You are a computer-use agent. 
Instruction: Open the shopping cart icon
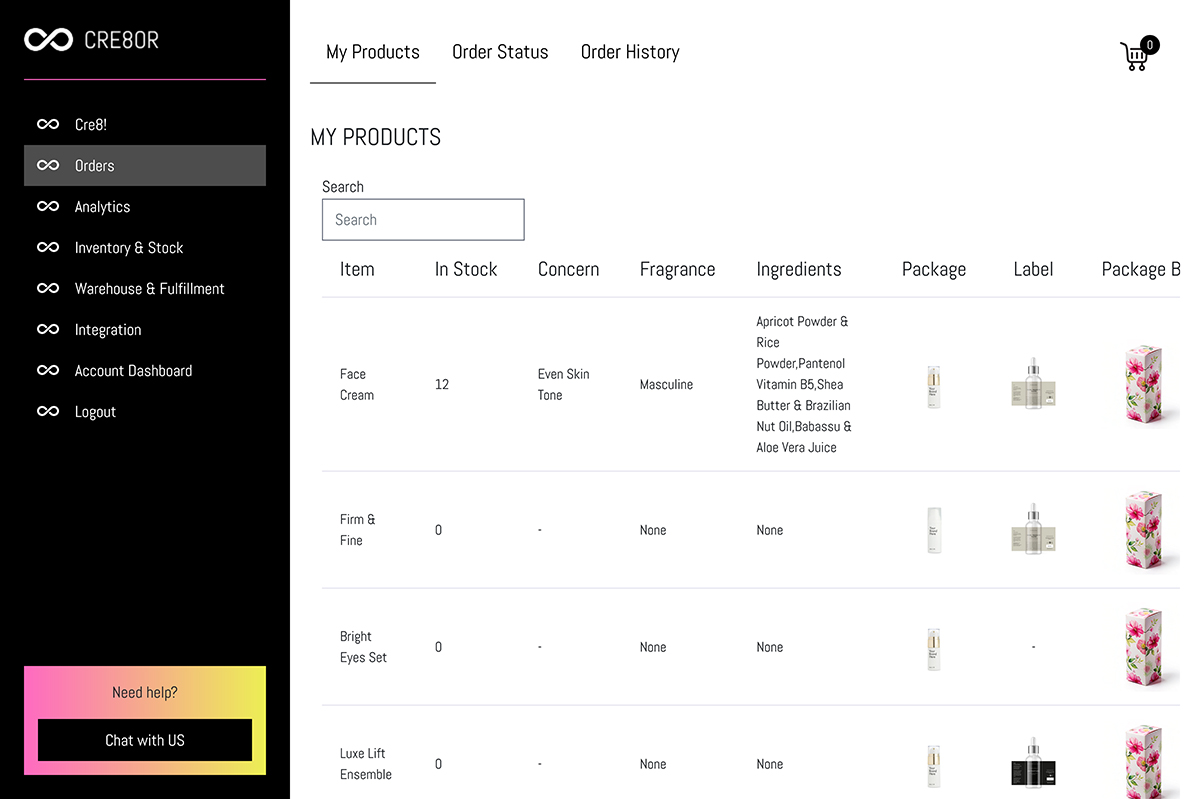point(1136,55)
